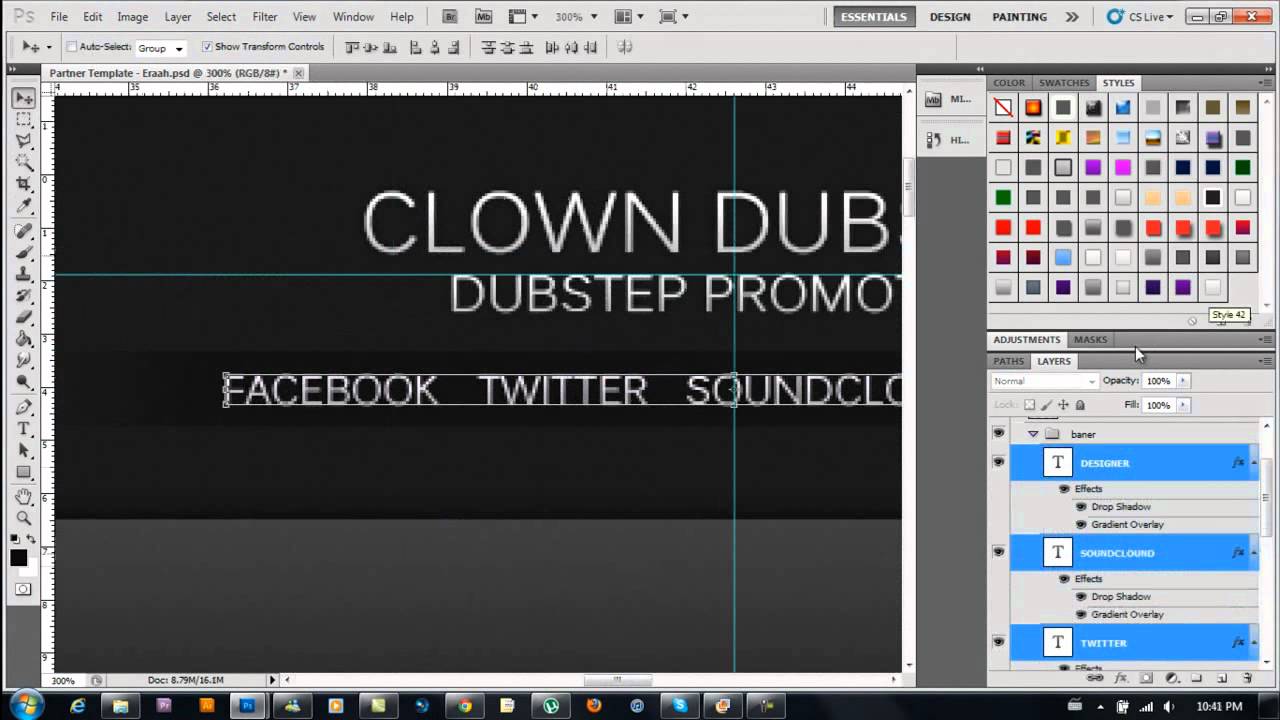Switch to the Design workspace

coord(950,17)
